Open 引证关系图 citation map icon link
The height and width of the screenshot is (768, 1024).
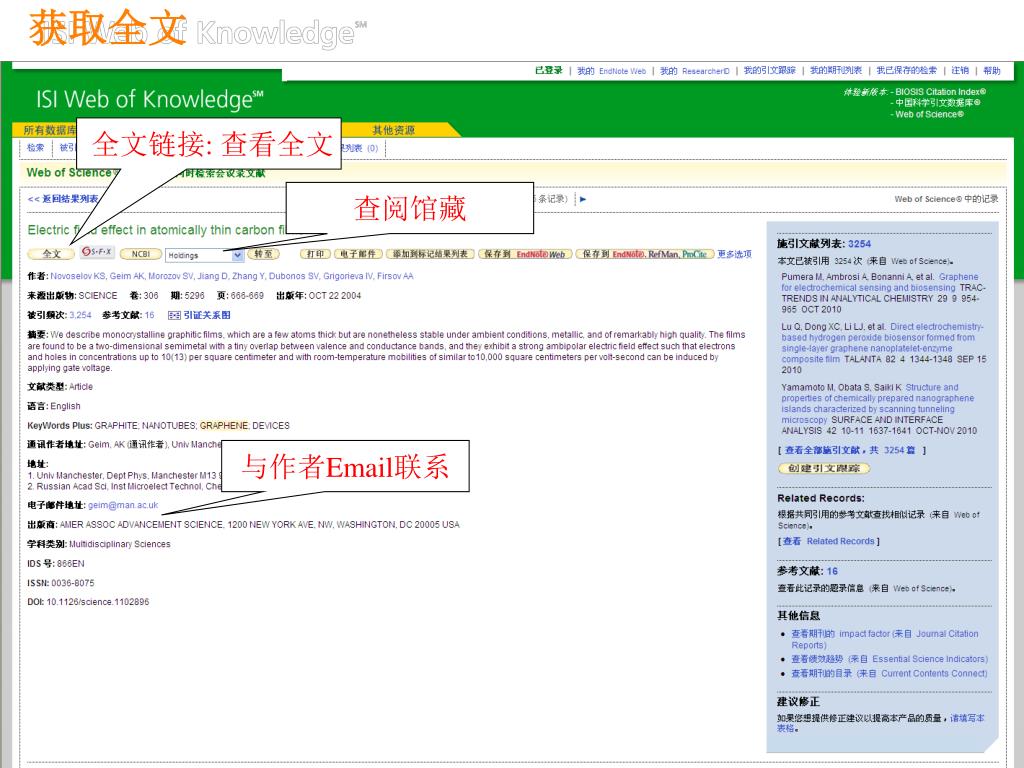[x=199, y=315]
